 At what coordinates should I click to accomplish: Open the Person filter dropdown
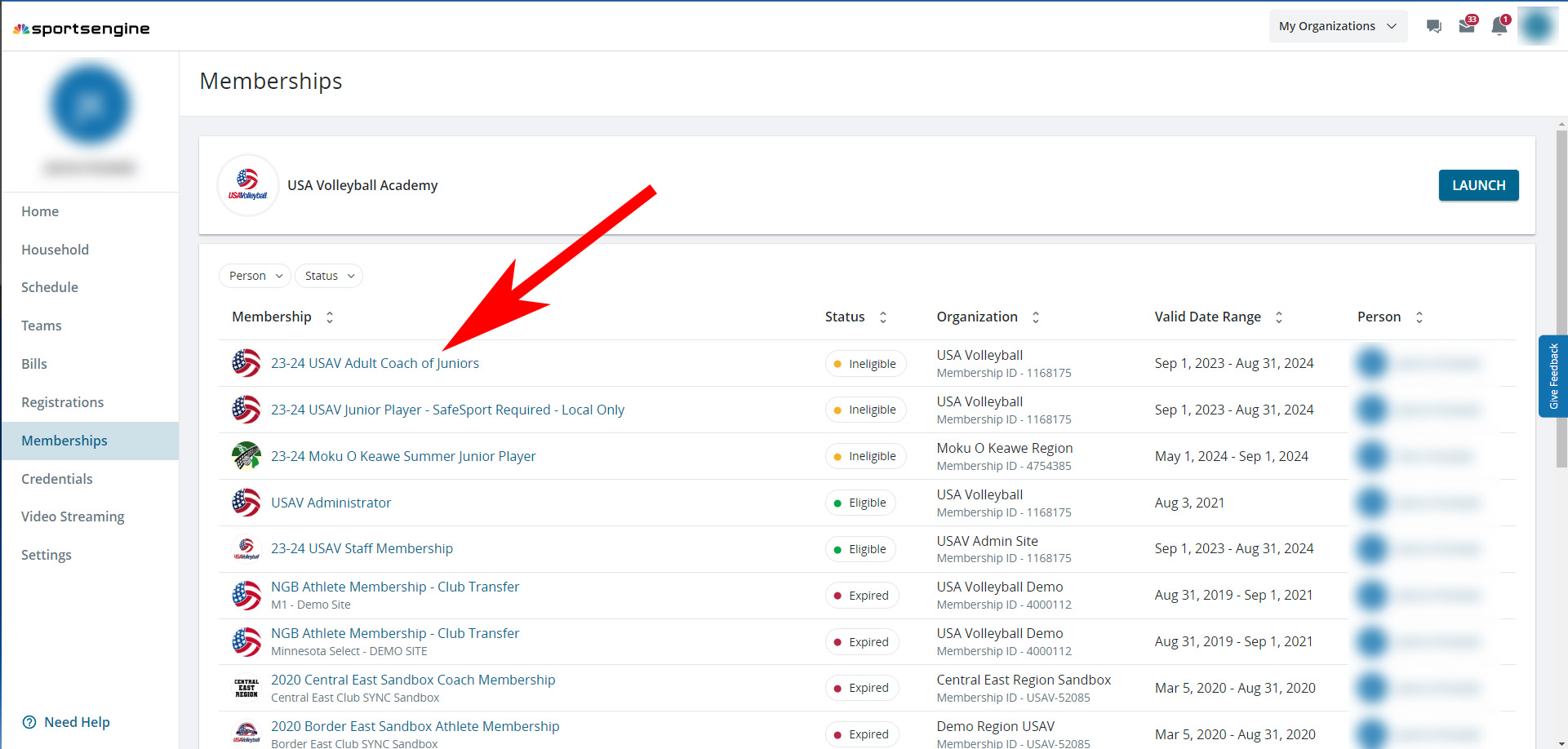click(255, 276)
